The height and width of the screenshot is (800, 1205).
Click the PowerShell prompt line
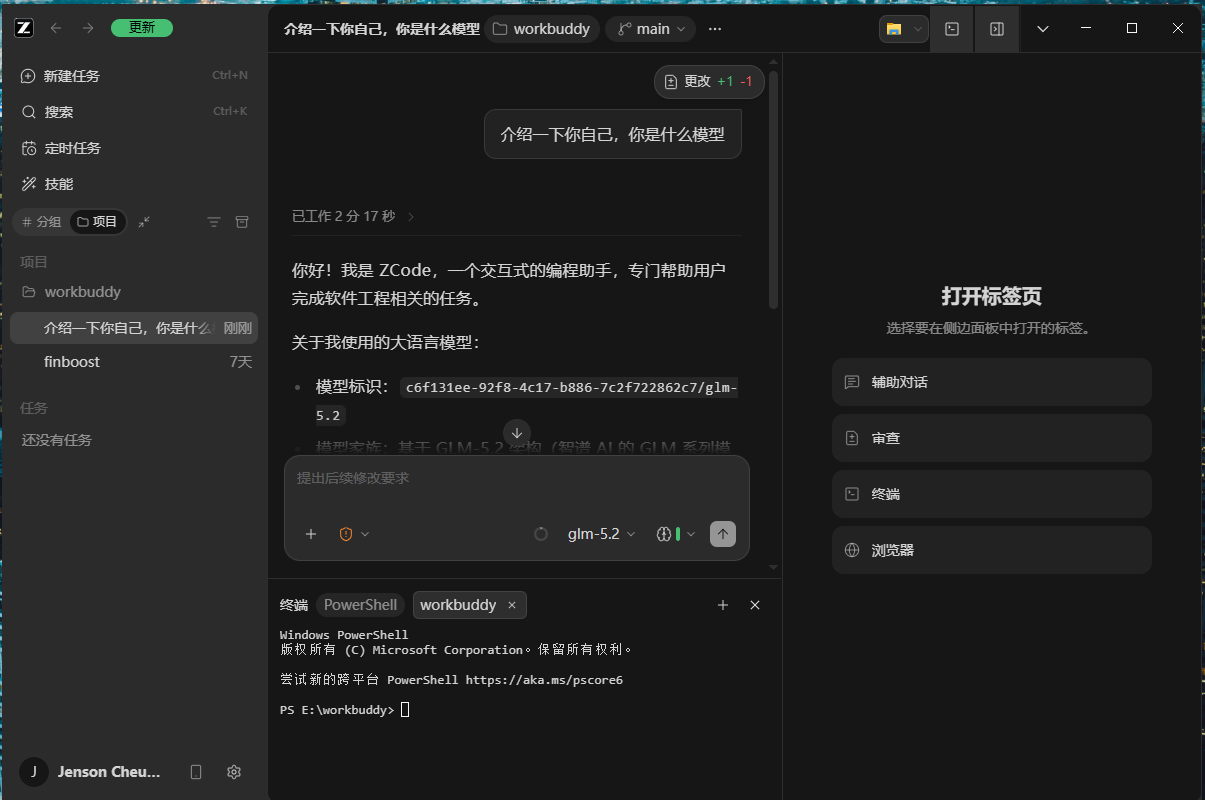[x=345, y=710]
